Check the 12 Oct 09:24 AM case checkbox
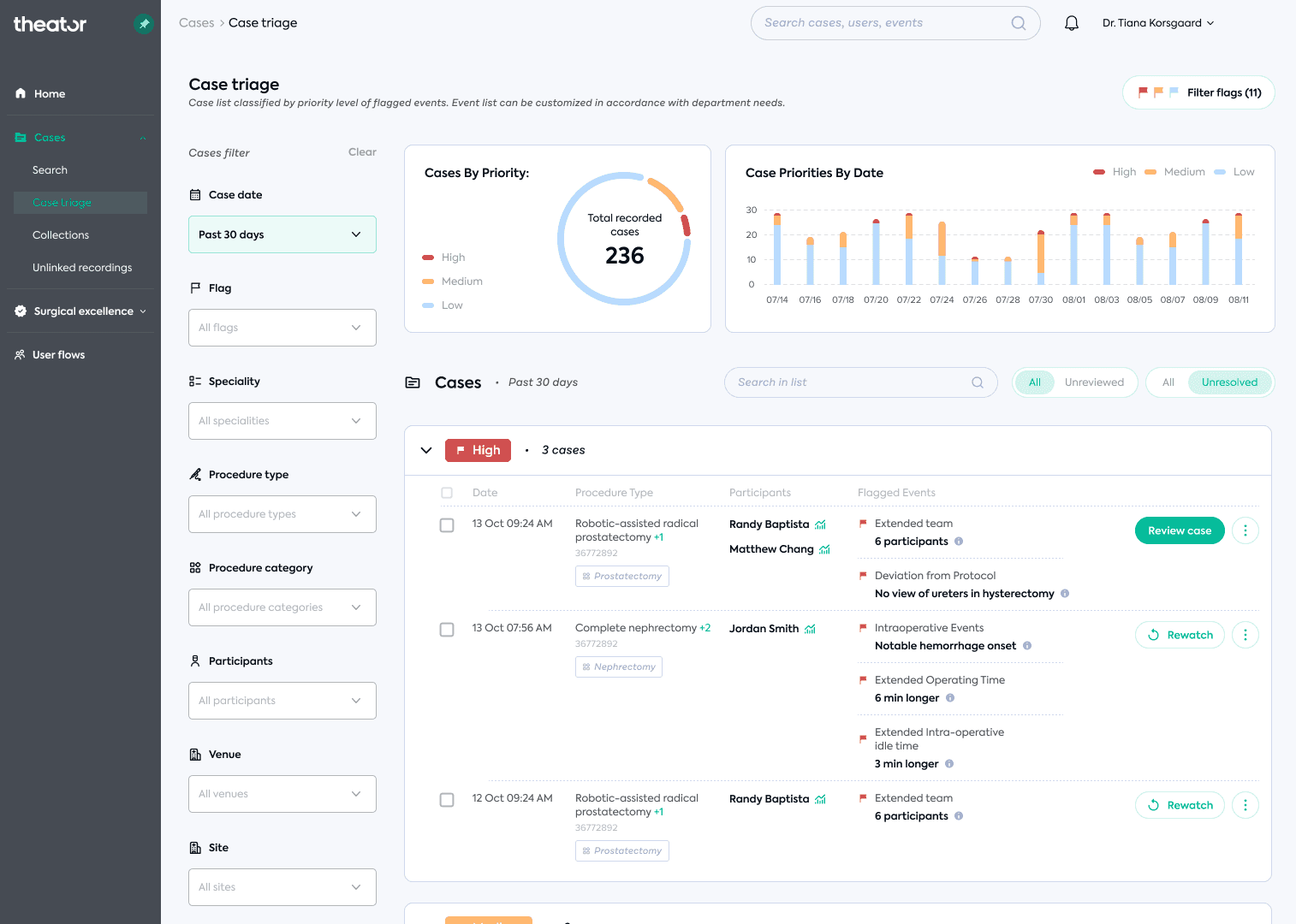The width and height of the screenshot is (1296, 924). (447, 800)
